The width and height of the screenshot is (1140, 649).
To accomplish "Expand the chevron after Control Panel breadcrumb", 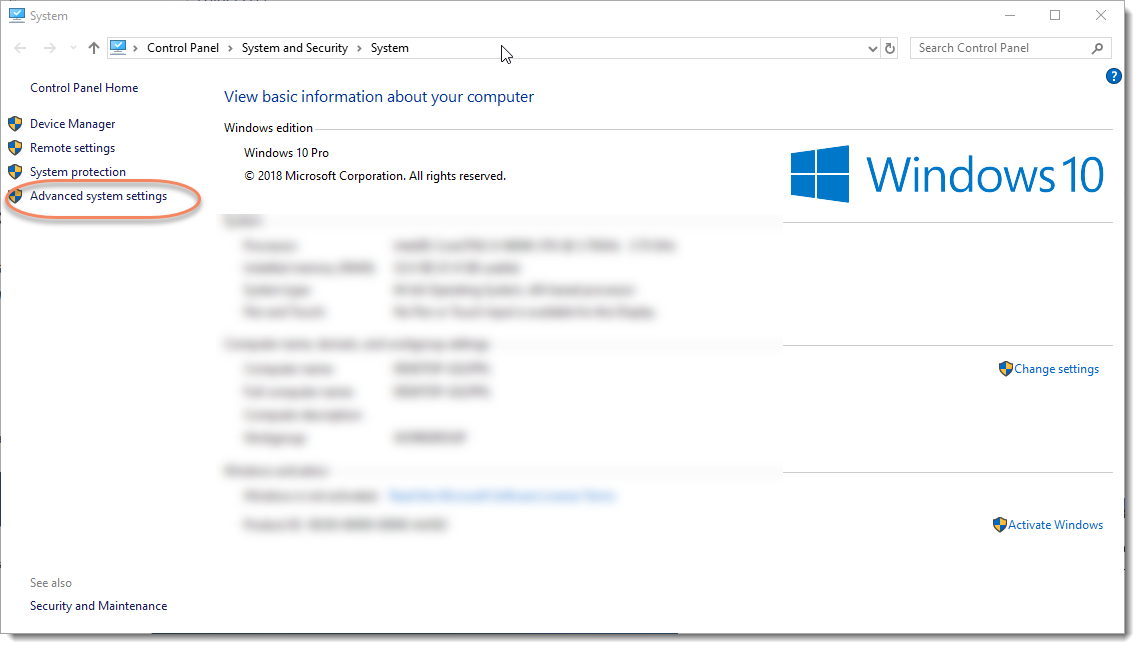I will [230, 49].
